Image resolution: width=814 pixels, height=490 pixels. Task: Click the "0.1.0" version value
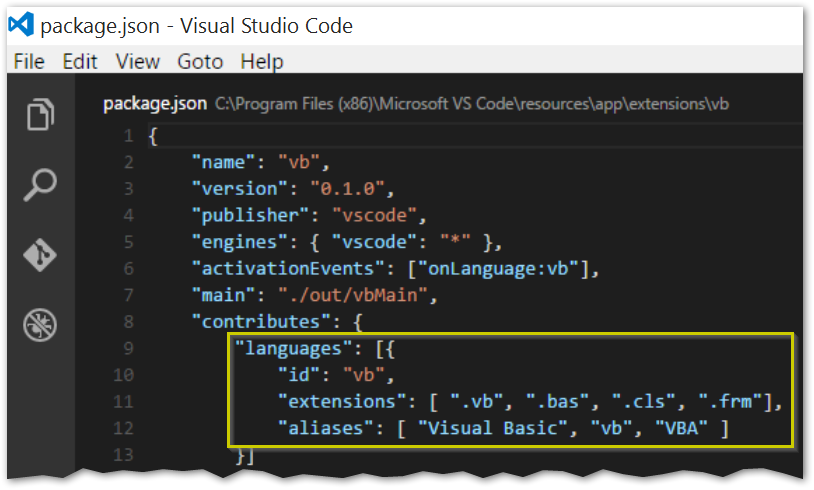click(x=347, y=188)
